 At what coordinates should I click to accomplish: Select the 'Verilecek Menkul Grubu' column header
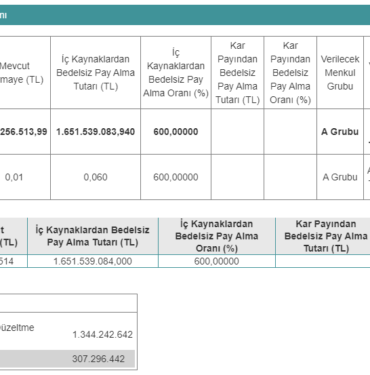coord(340,73)
